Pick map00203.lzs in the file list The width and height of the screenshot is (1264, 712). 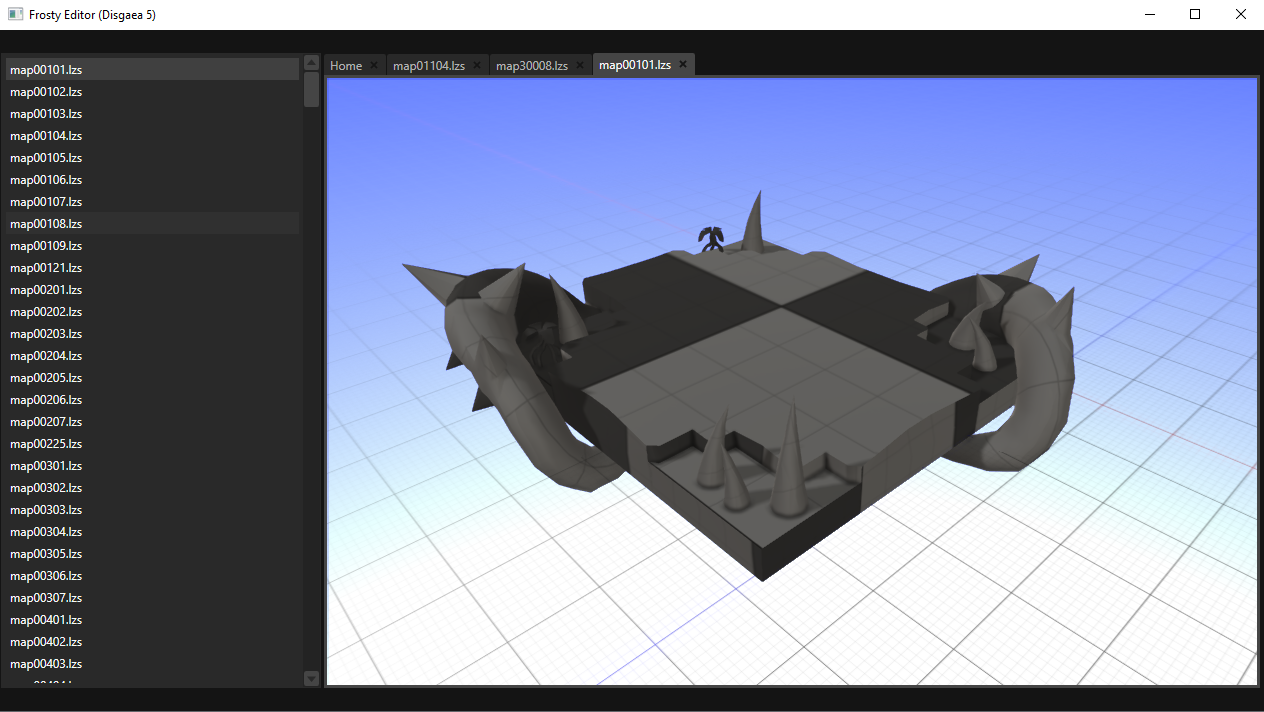coord(152,333)
